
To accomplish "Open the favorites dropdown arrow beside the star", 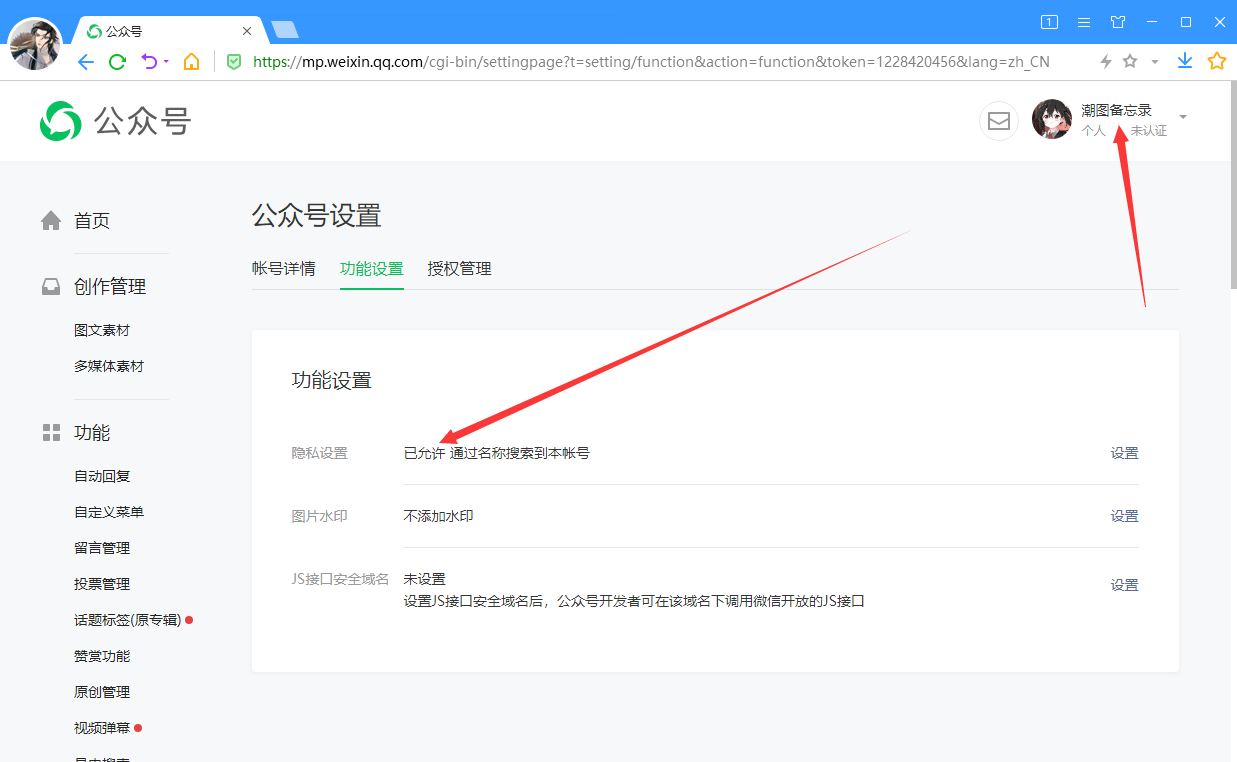I will 1156,61.
